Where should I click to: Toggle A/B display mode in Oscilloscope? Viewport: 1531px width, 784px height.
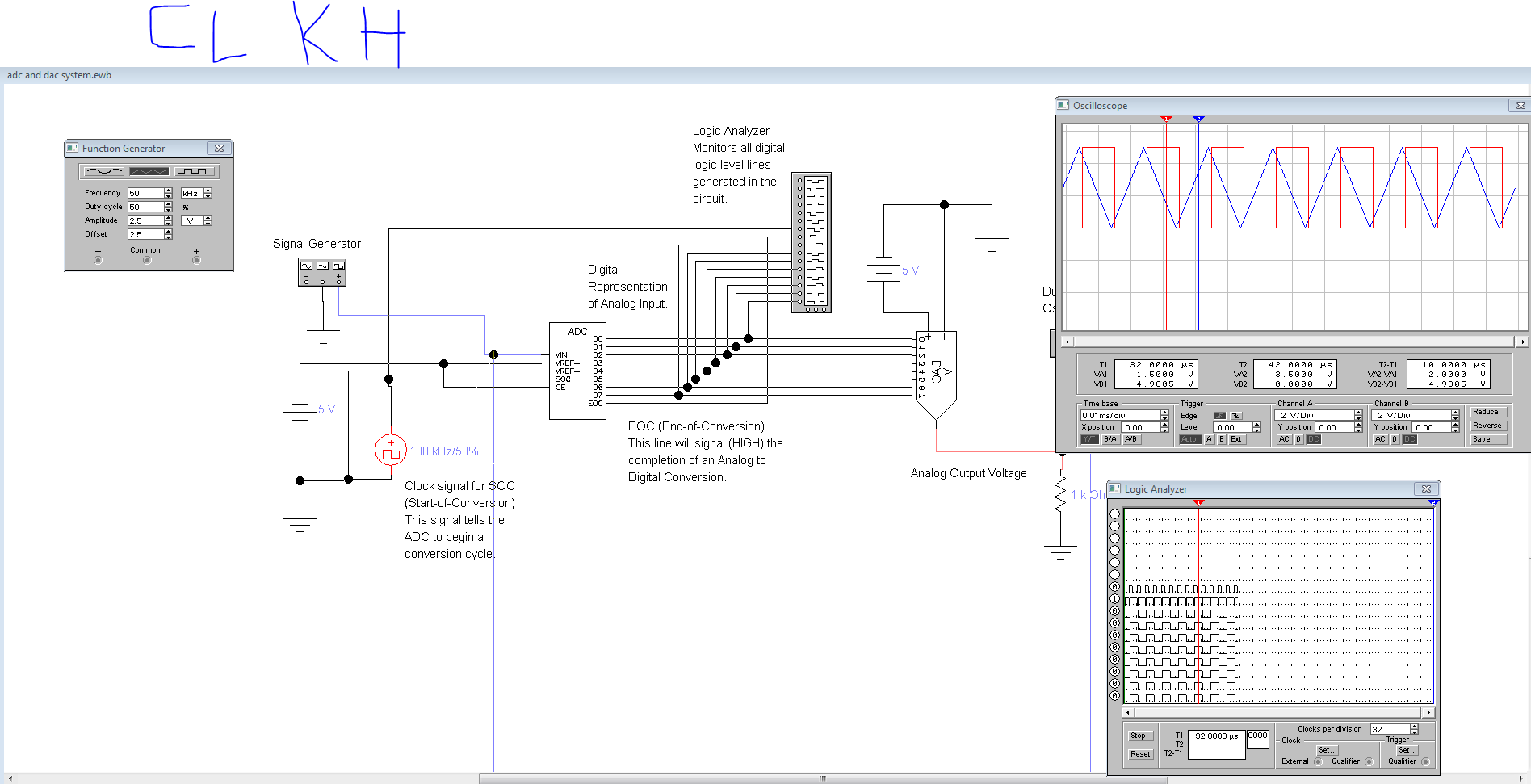tap(1131, 439)
